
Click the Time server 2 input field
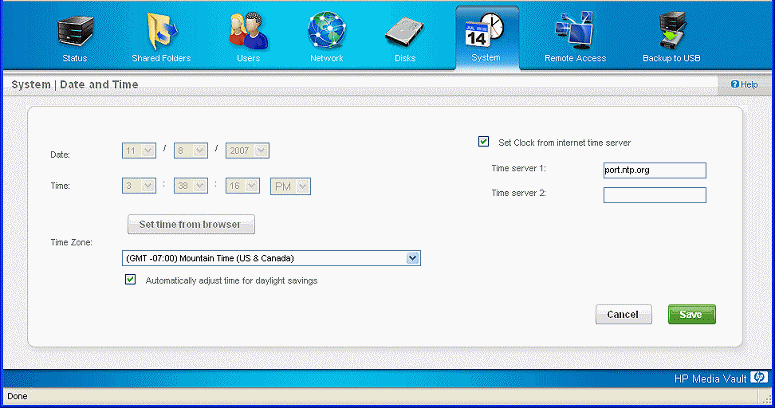point(655,195)
